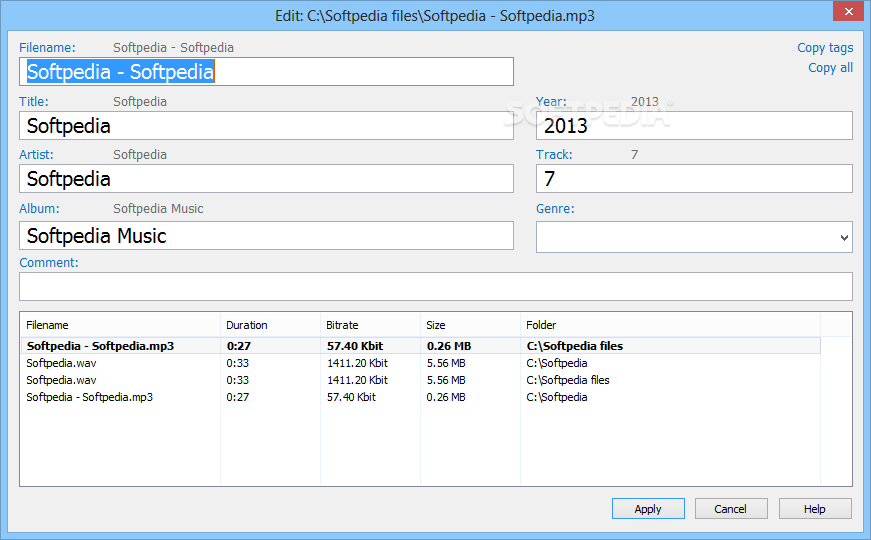Screen dimensions: 871x540
Task: Click into the Year input field
Action: coord(694,126)
